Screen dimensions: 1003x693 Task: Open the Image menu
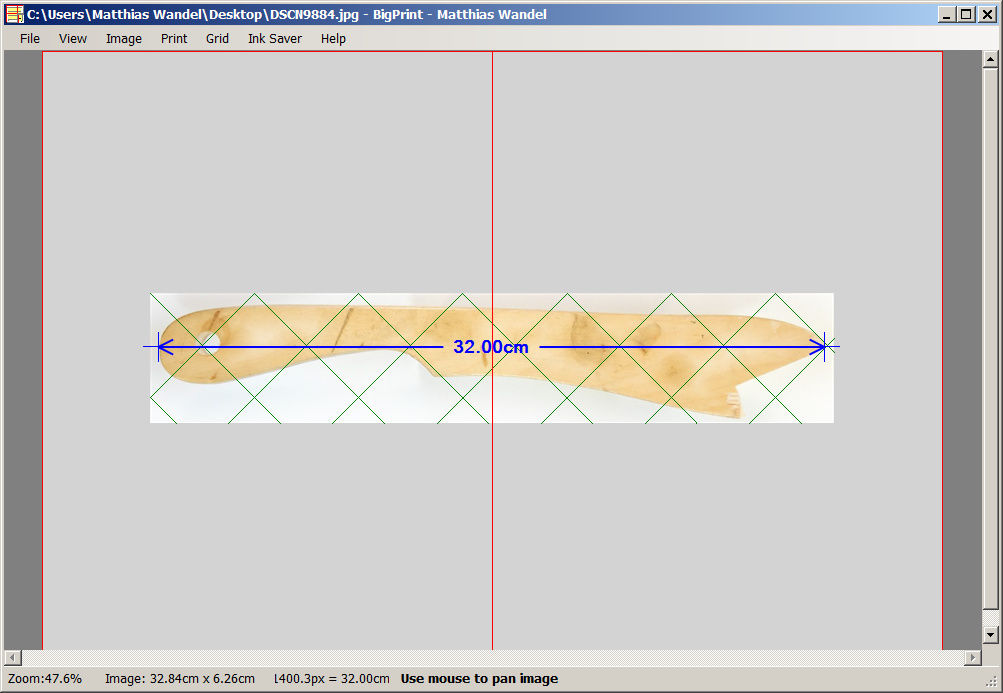pyautogui.click(x=124, y=39)
